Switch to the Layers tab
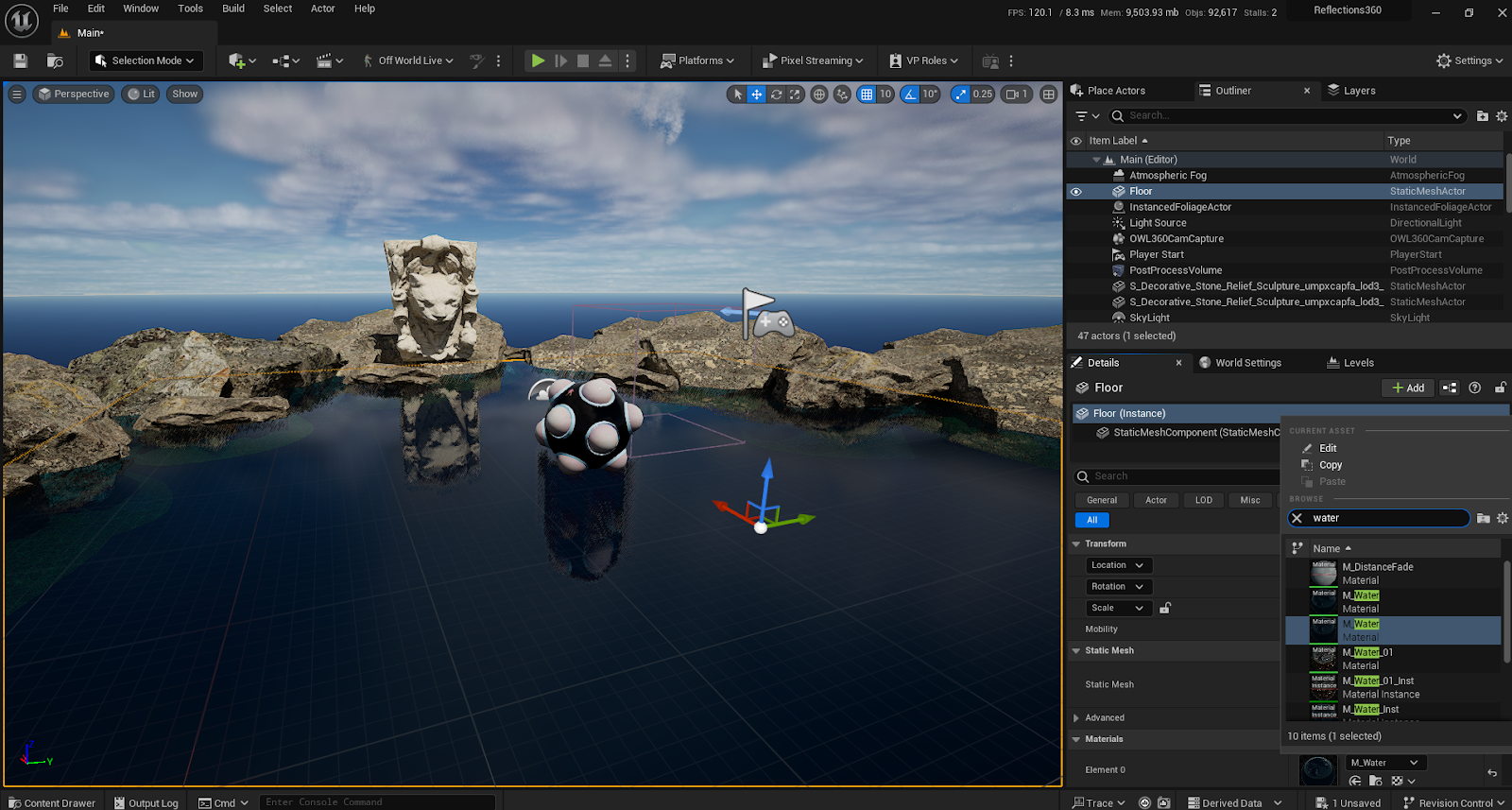Image resolution: width=1512 pixels, height=810 pixels. [x=1351, y=91]
